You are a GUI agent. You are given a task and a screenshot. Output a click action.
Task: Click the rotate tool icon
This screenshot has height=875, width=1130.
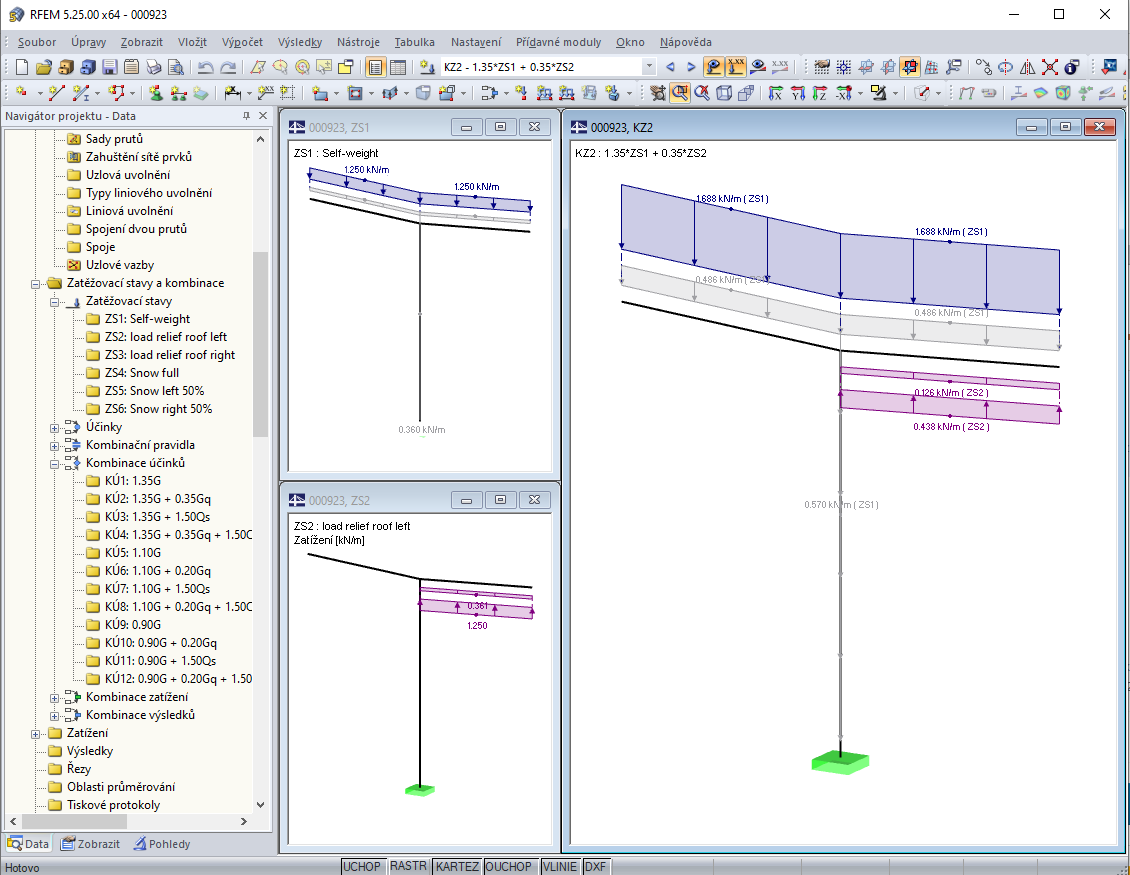1005,67
